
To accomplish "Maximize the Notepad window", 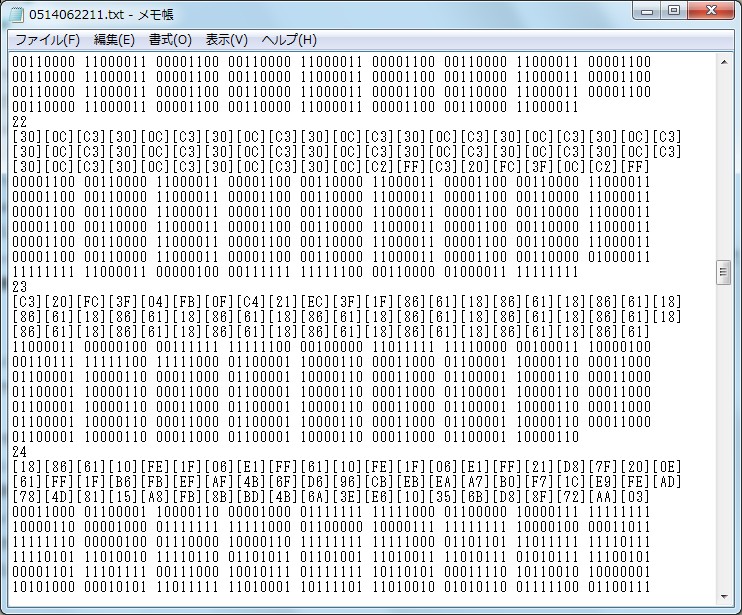I will coord(674,11).
